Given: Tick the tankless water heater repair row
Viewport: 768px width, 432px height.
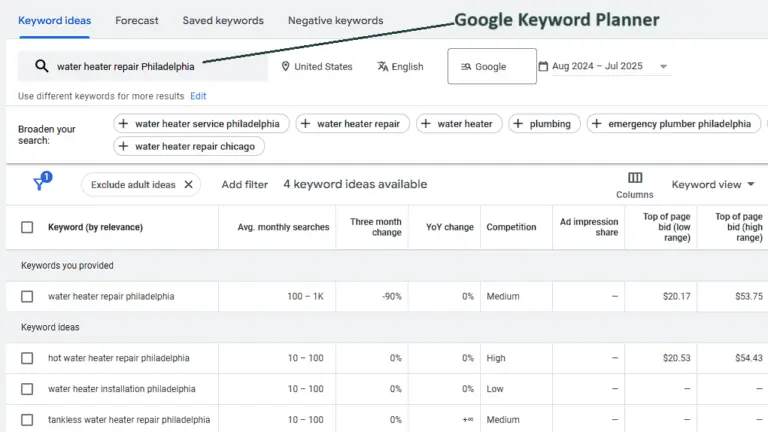Looking at the screenshot, I should [27, 420].
